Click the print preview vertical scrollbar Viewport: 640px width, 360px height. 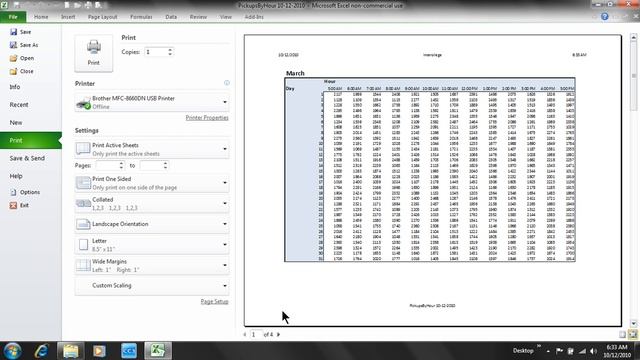pos(633,180)
